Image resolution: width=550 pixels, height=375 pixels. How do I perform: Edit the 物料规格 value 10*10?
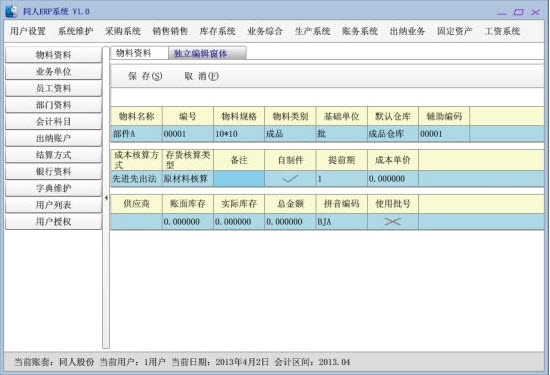pos(239,134)
